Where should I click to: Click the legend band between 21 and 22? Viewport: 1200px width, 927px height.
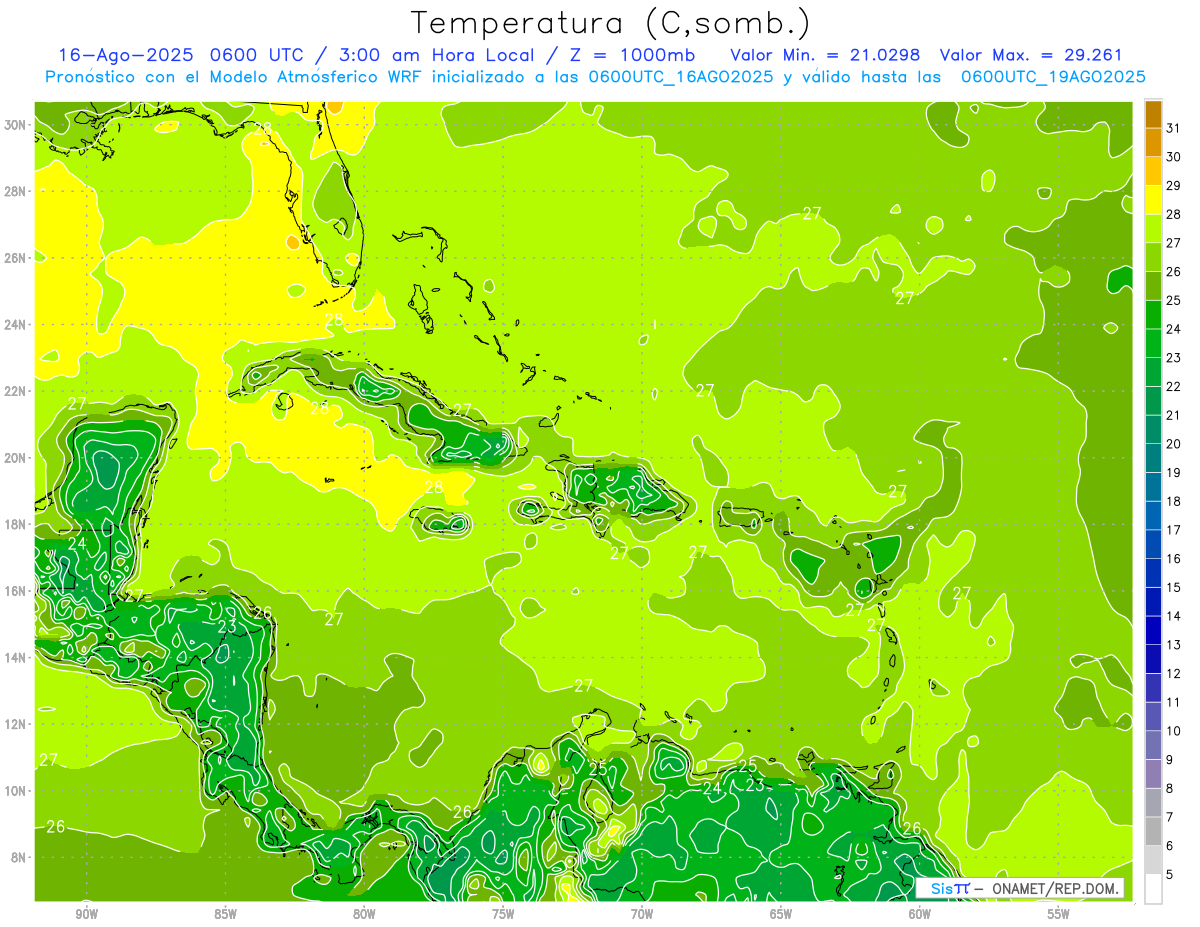pyautogui.click(x=1153, y=401)
